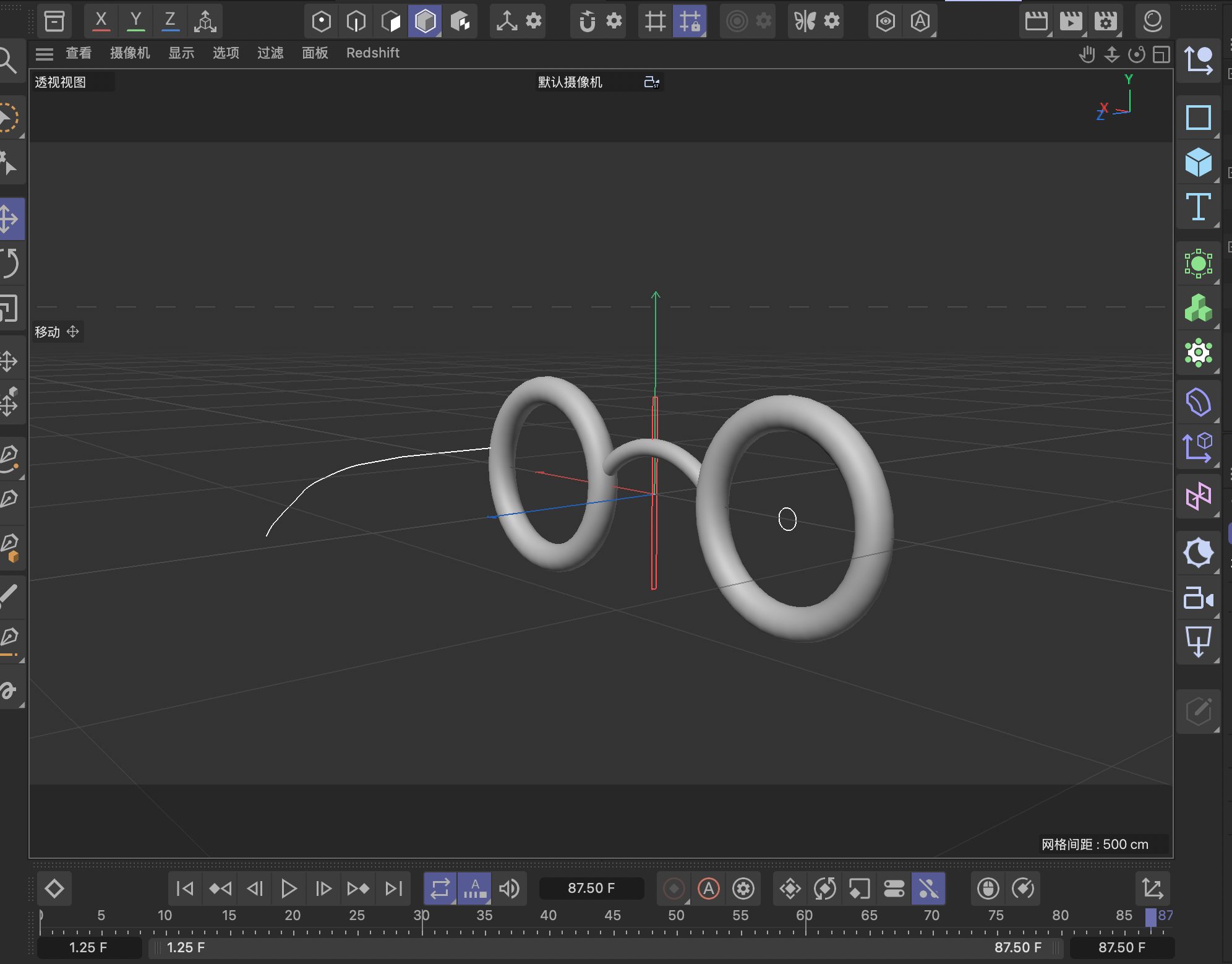Switch to Polygons mode in top toolbar
The width and height of the screenshot is (1232, 964).
click(x=390, y=22)
